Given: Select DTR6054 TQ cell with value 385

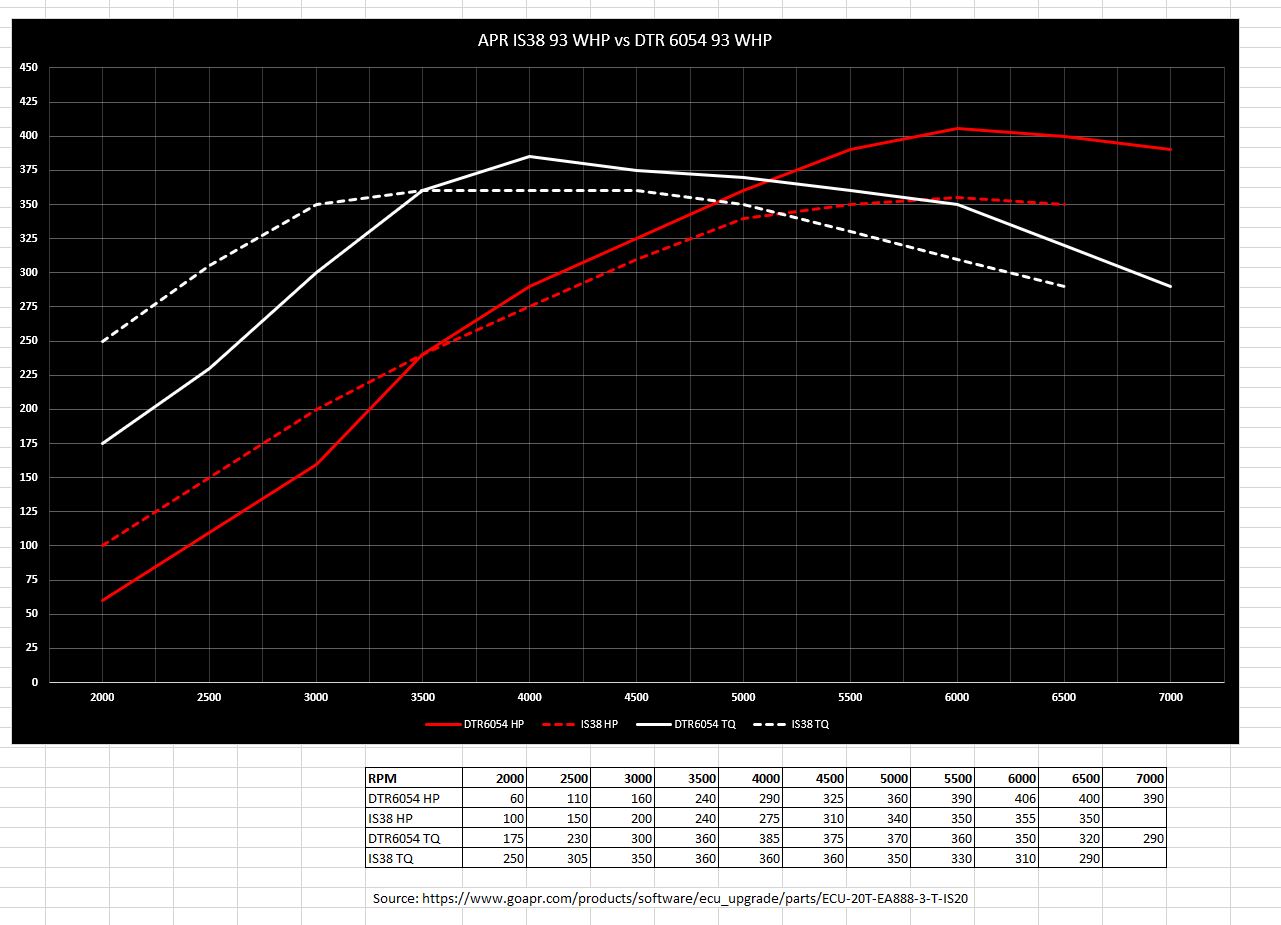Looking at the screenshot, I should [x=751, y=838].
